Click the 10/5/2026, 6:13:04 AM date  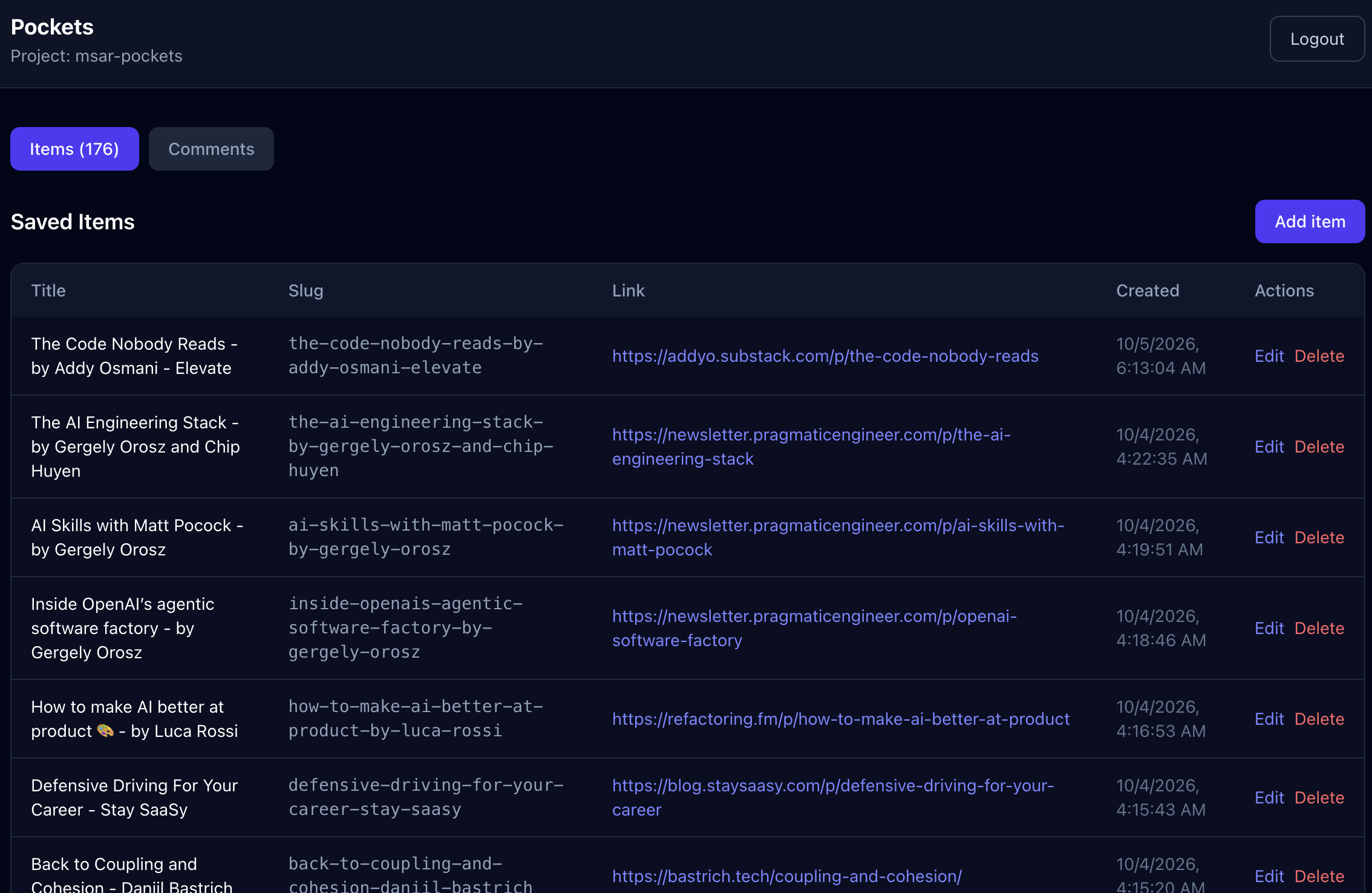click(x=1161, y=356)
